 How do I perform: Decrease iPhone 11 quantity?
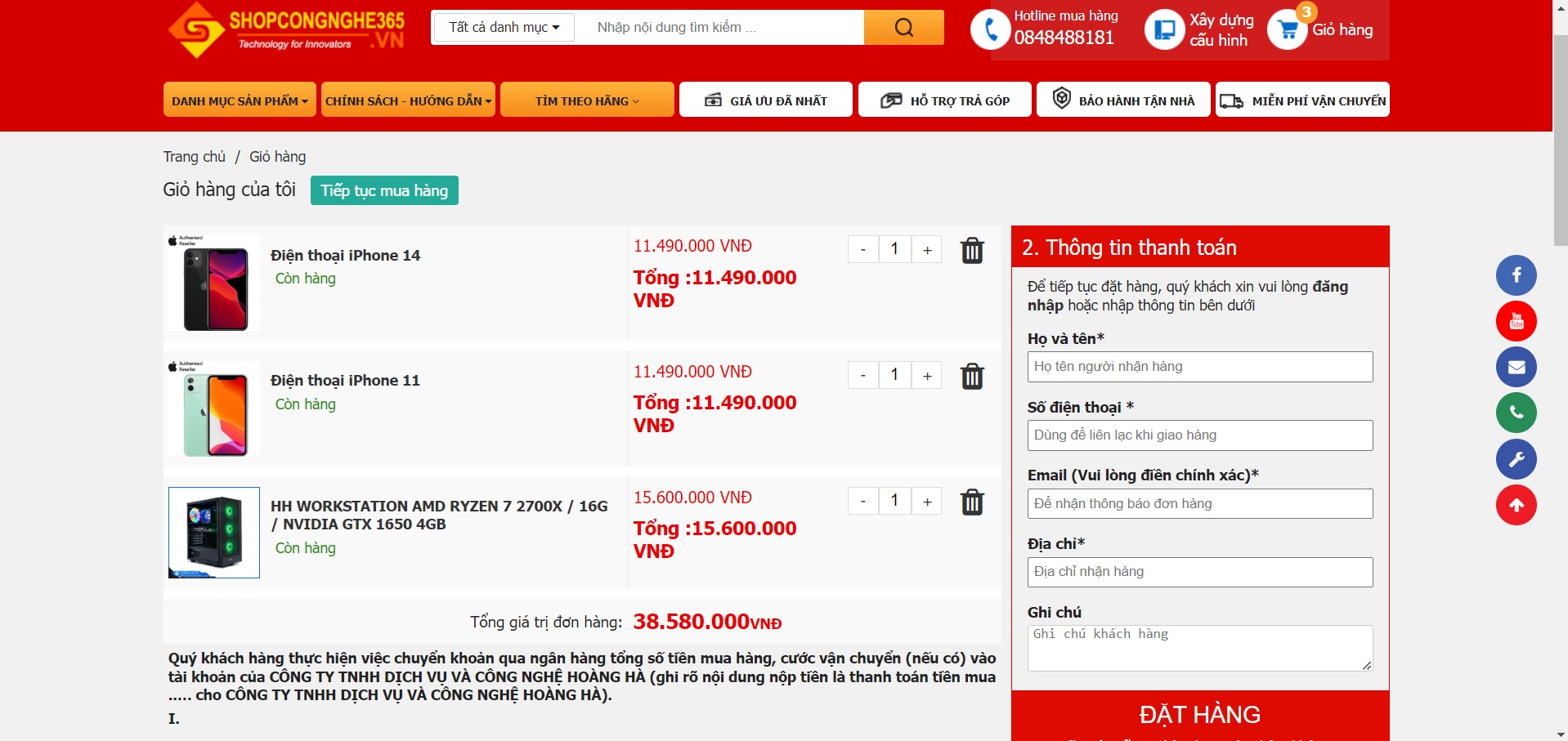[x=863, y=376]
